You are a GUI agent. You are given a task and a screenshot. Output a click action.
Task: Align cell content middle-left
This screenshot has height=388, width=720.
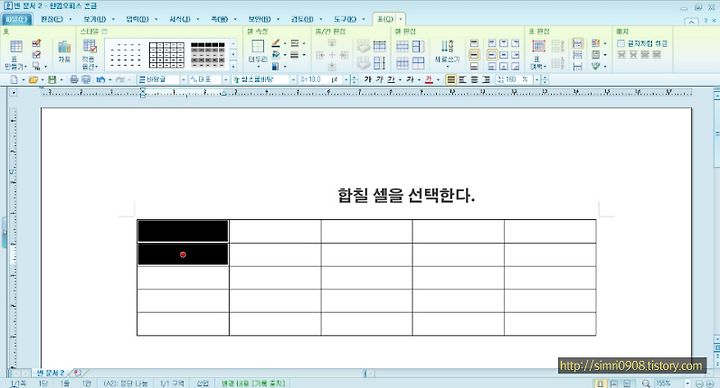(x=492, y=55)
